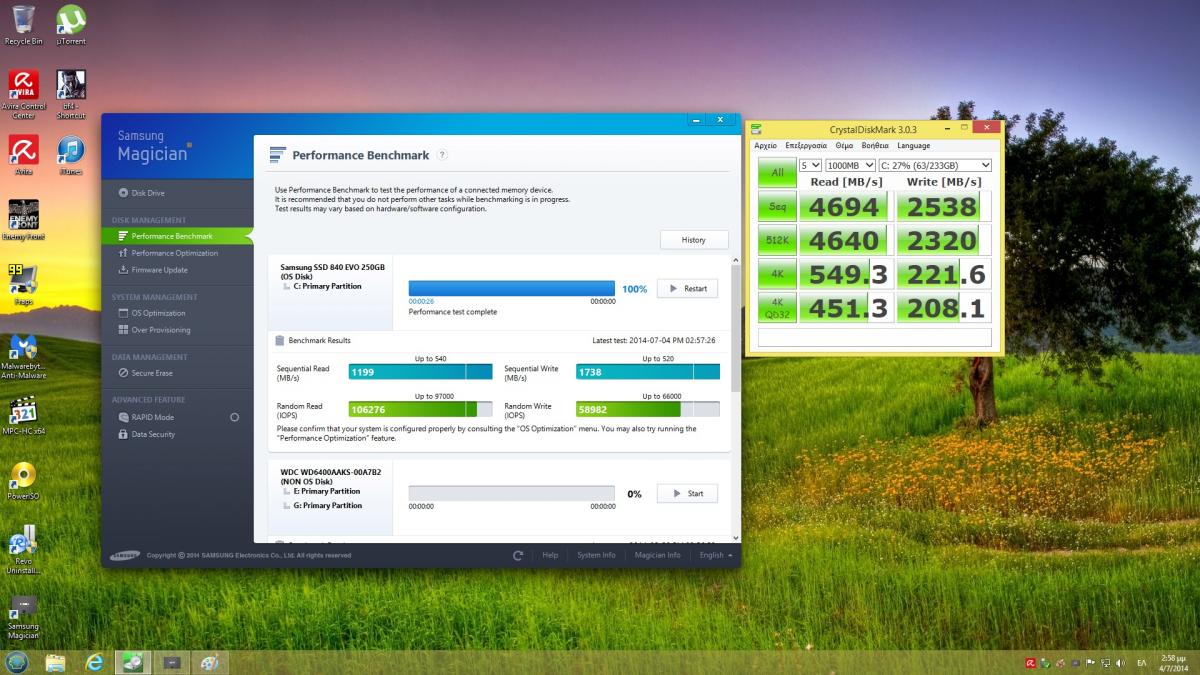1200x675 pixels.
Task: Open the Revo Uninstaller desktop icon
Action: click(23, 548)
